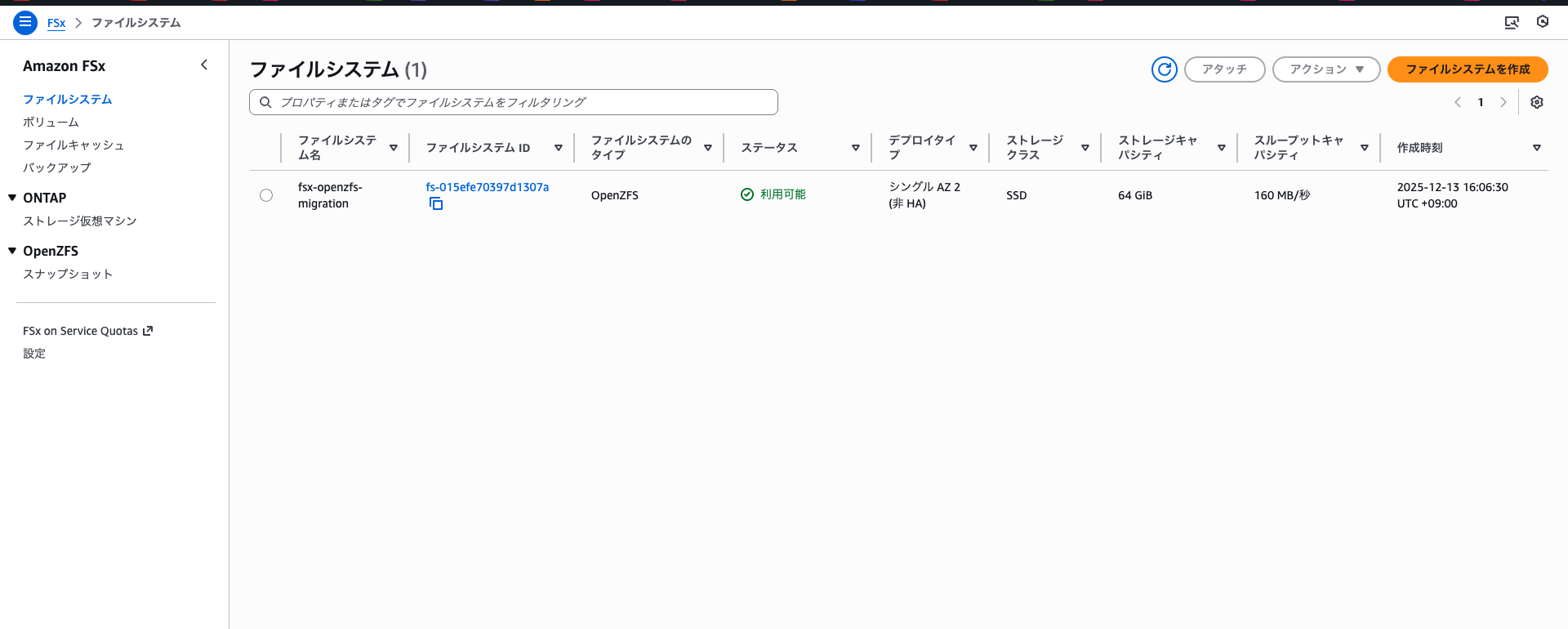Focus the file system filter search field
1568x629 pixels.
point(514,102)
